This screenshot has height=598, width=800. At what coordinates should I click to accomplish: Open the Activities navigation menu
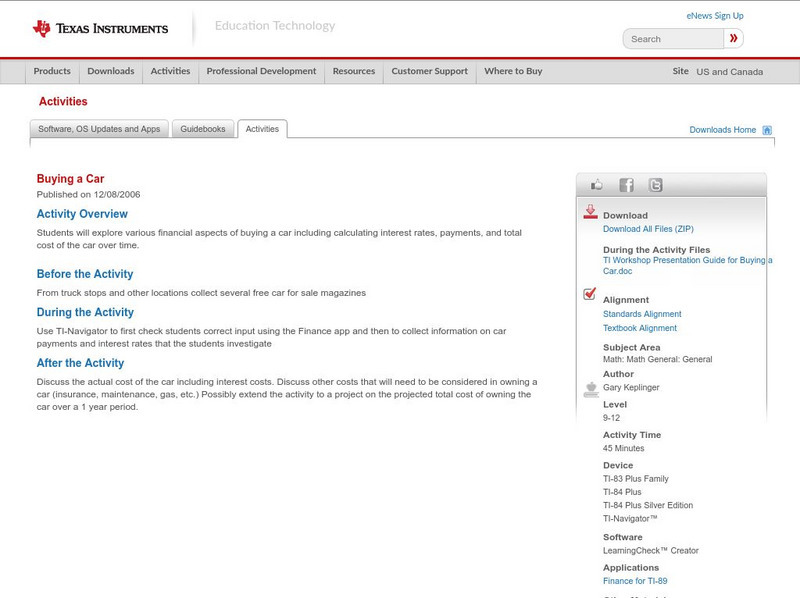[170, 71]
